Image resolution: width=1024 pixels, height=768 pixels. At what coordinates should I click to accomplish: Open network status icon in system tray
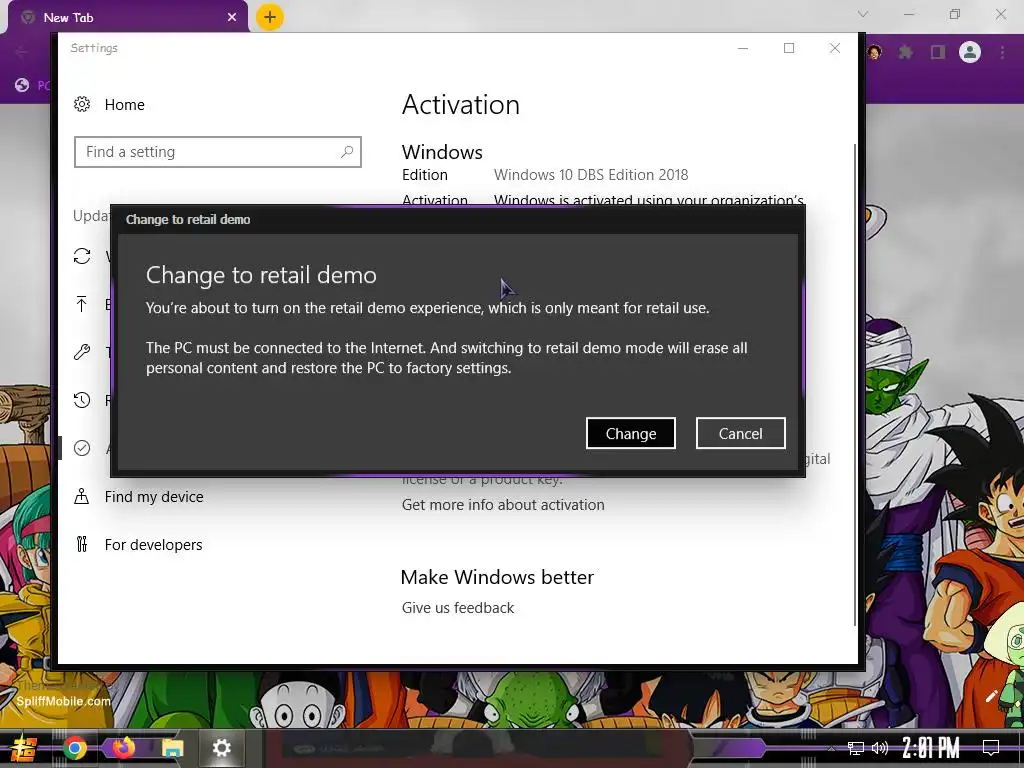[x=856, y=748]
